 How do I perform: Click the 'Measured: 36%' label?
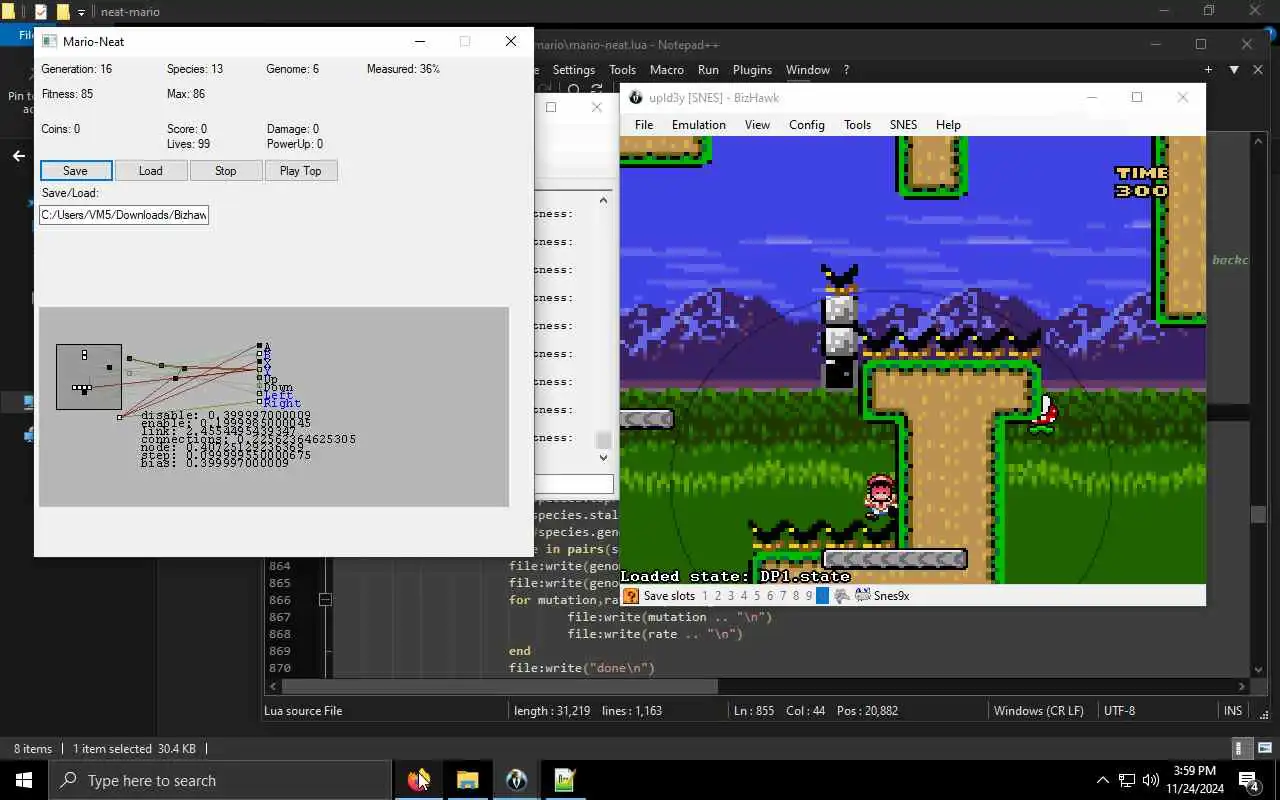pyautogui.click(x=403, y=69)
